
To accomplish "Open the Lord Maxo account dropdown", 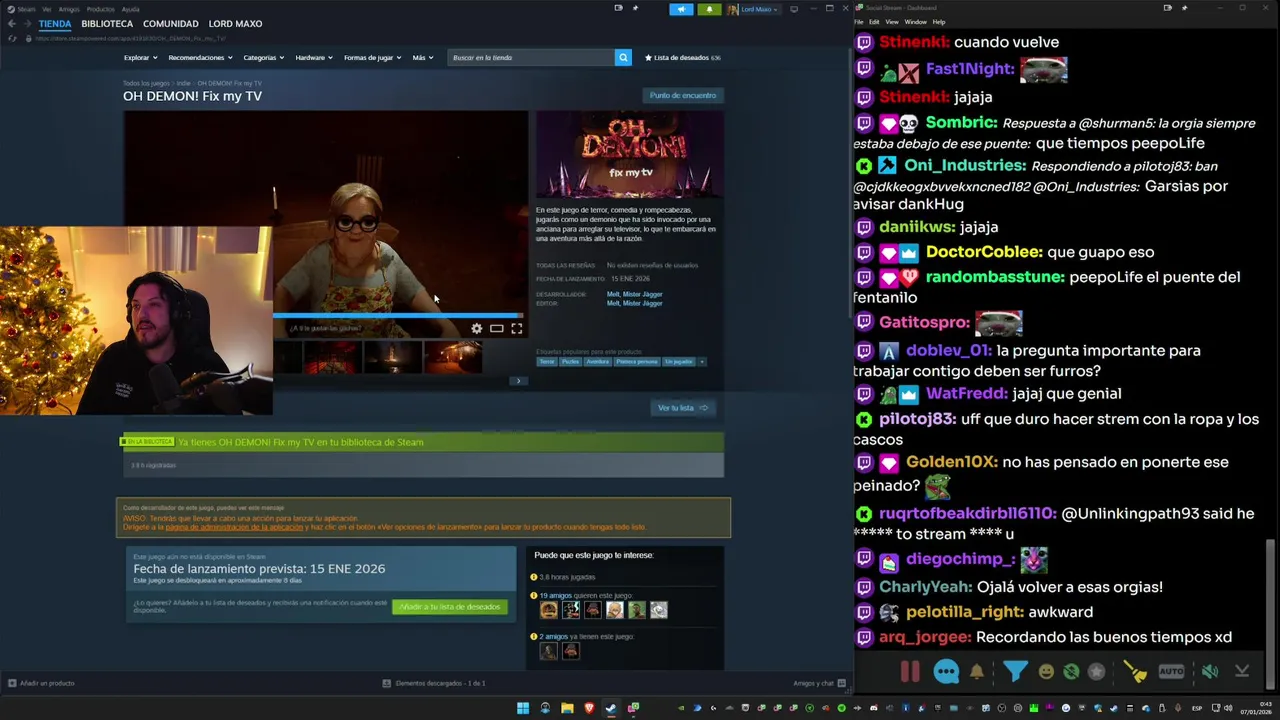I will 752,9.
